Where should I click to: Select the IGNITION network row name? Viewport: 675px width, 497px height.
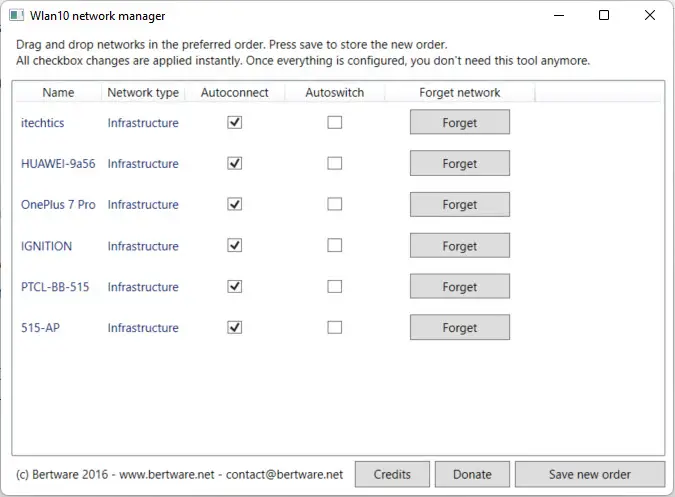click(x=46, y=246)
